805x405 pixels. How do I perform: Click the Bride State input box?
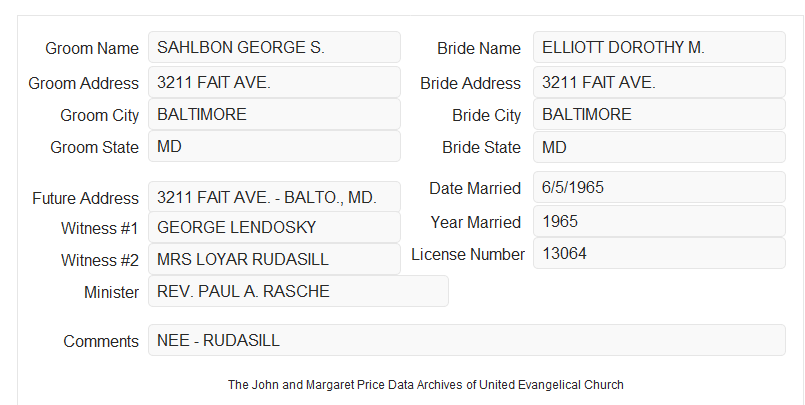659,147
